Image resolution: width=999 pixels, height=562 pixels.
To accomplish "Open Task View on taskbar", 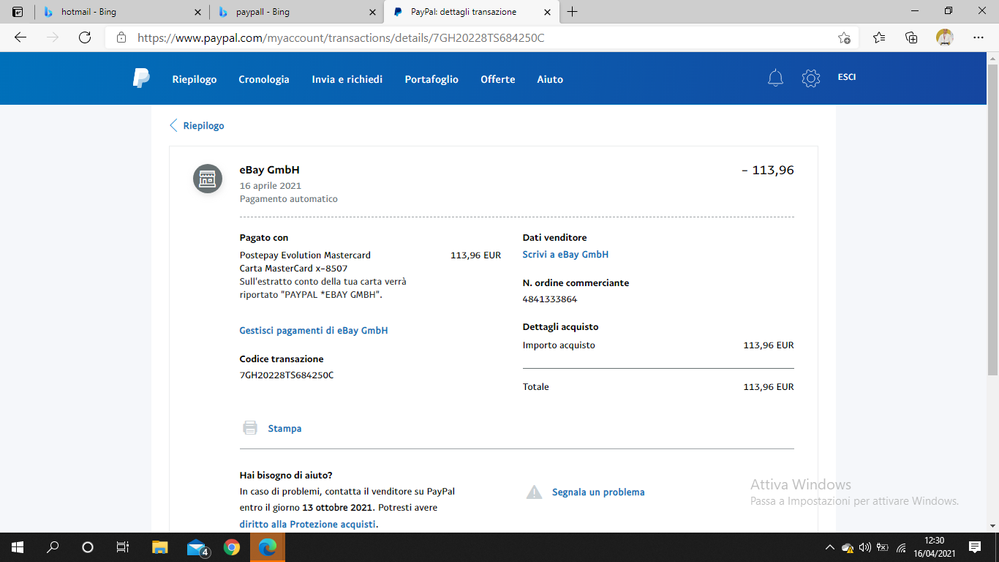I will (122, 547).
